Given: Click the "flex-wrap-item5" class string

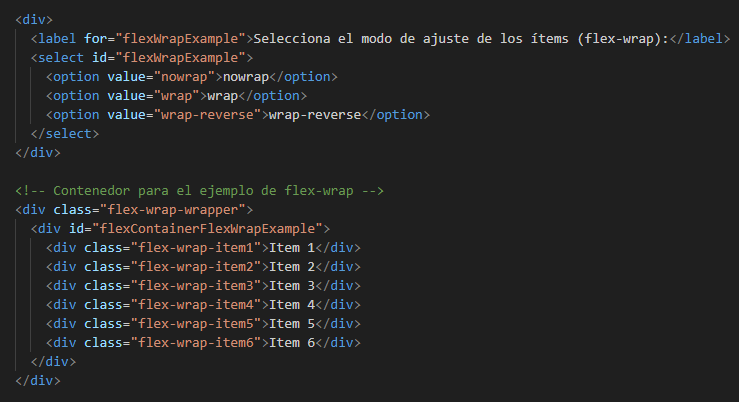Looking at the screenshot, I should (195, 324).
